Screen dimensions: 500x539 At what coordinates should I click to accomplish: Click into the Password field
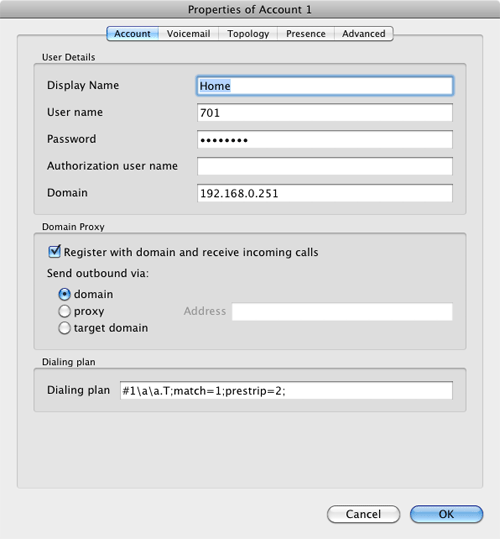(x=325, y=140)
